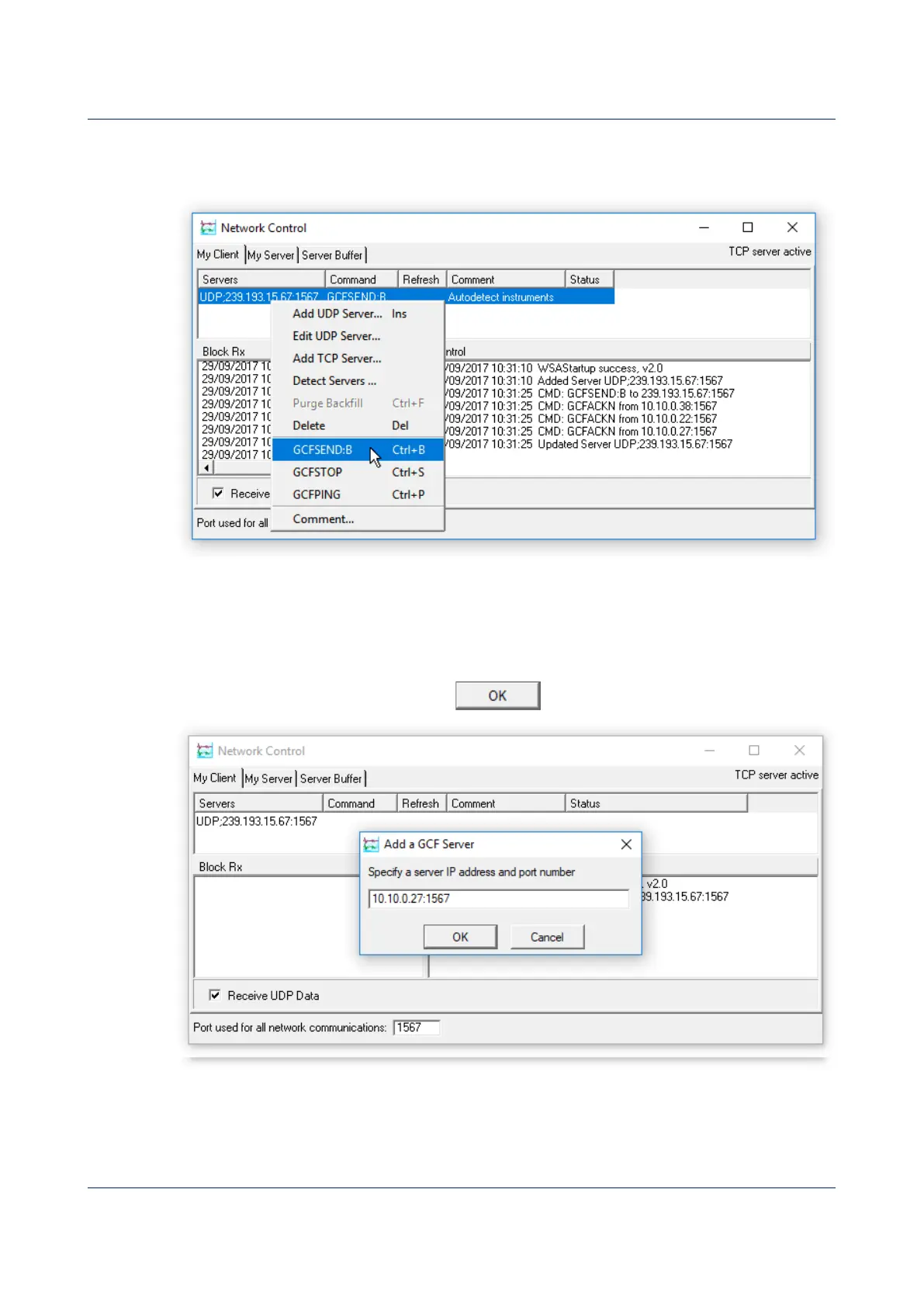Switch to Server Buffer tab in lower window
The image size is (924, 1307).
[331, 778]
